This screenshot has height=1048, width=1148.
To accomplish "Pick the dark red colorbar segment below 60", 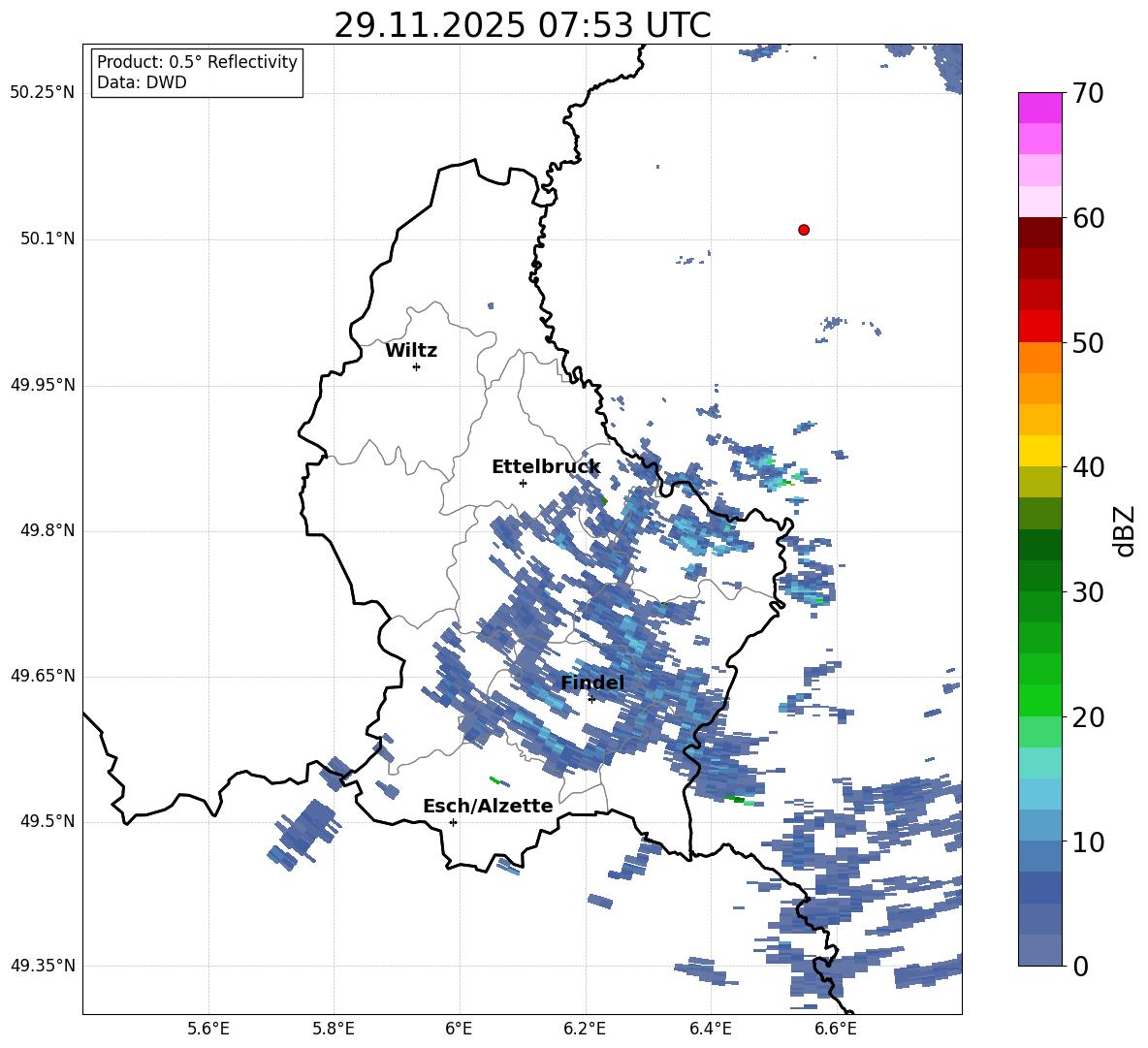I will (x=1040, y=233).
